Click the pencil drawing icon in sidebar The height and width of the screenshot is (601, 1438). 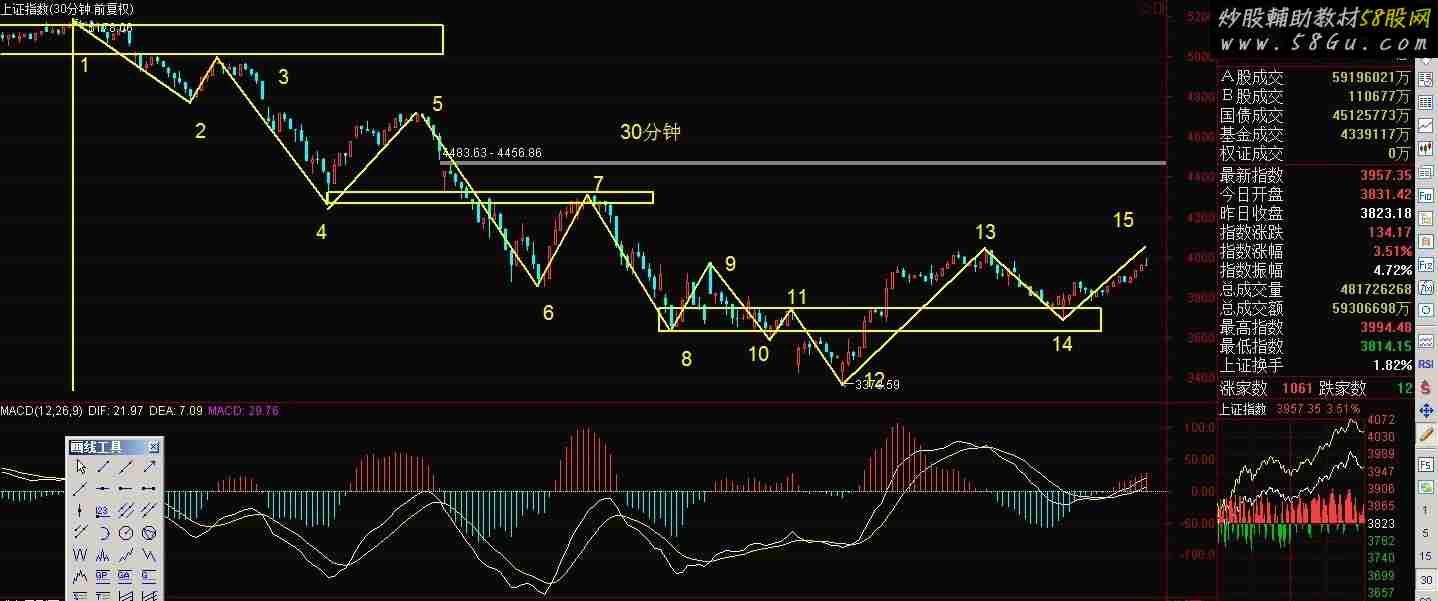[x=1424, y=435]
